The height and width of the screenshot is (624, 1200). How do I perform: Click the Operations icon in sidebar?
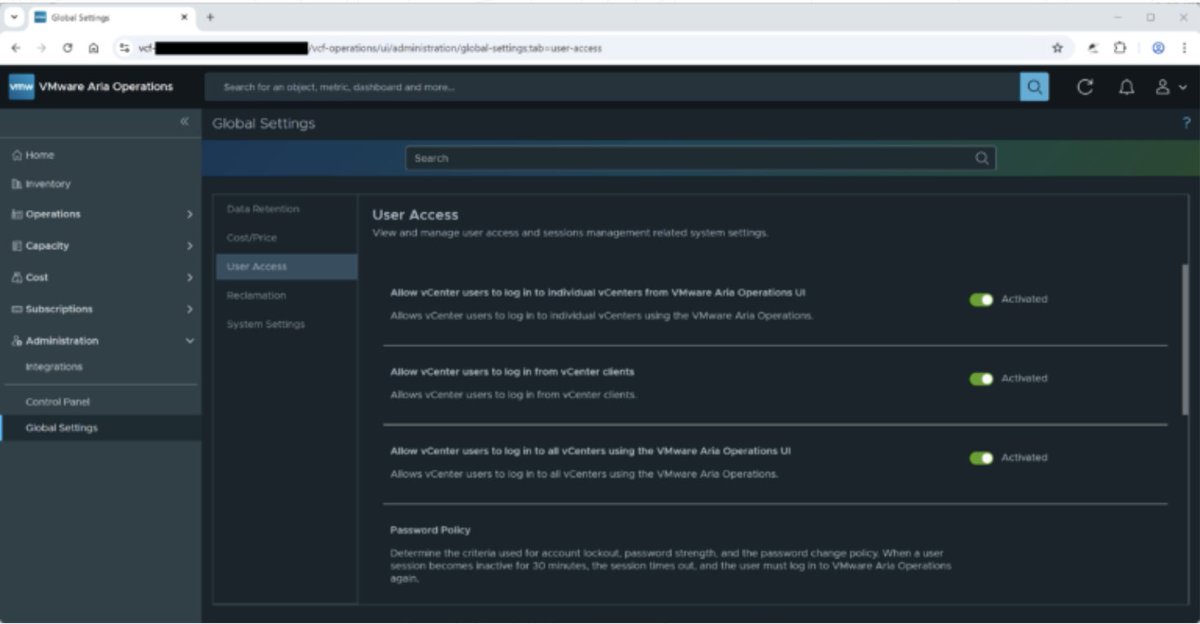[16, 214]
